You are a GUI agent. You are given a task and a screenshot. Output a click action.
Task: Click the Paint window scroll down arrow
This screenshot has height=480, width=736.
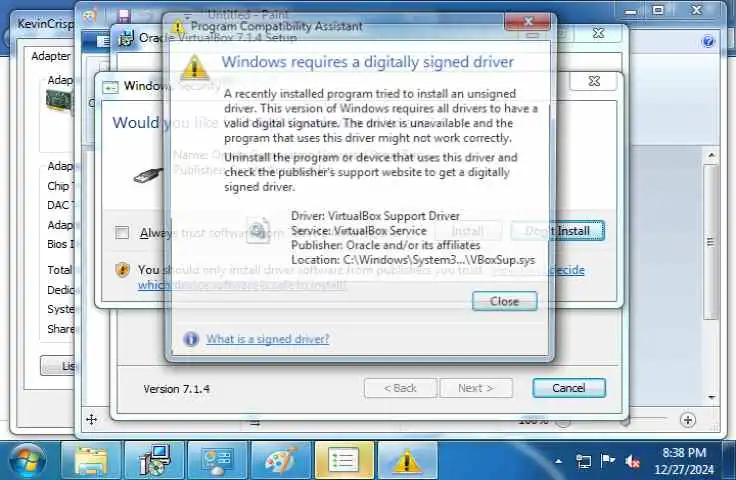point(712,397)
